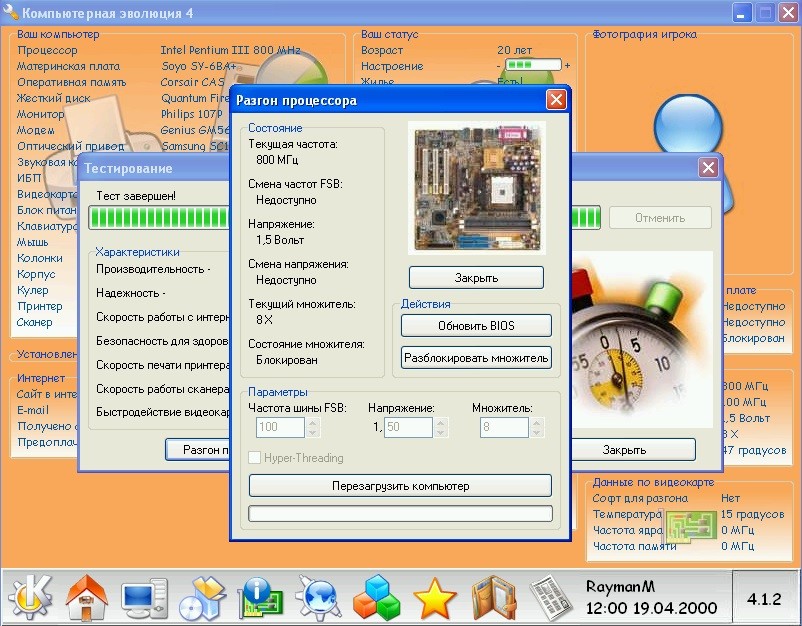Open the software box with CD icon
802x626 pixels.
pyautogui.click(x=203, y=597)
